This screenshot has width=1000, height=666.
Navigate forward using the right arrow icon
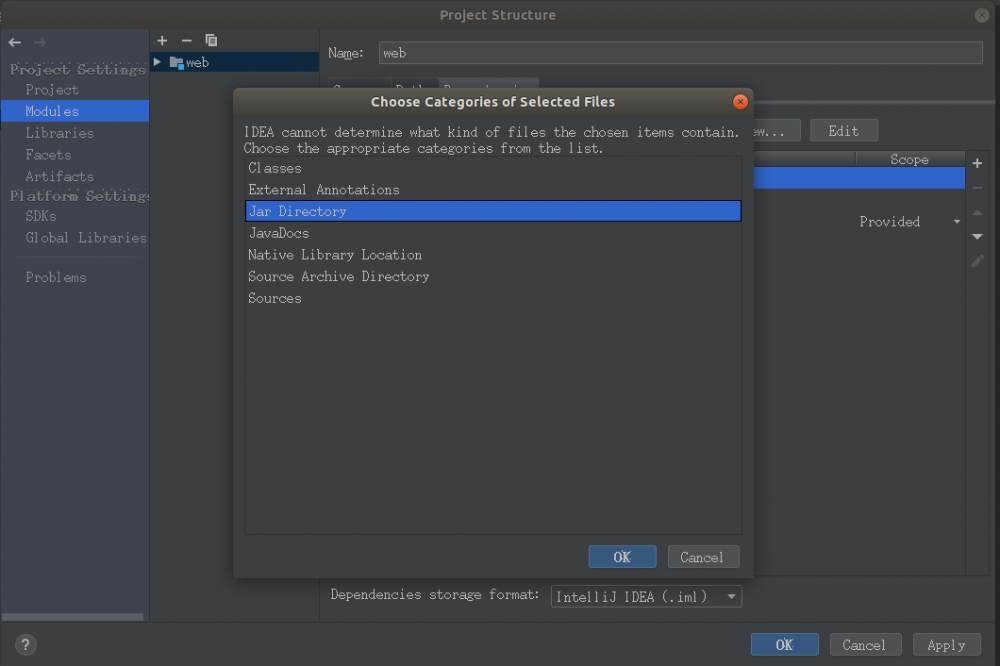coord(38,42)
